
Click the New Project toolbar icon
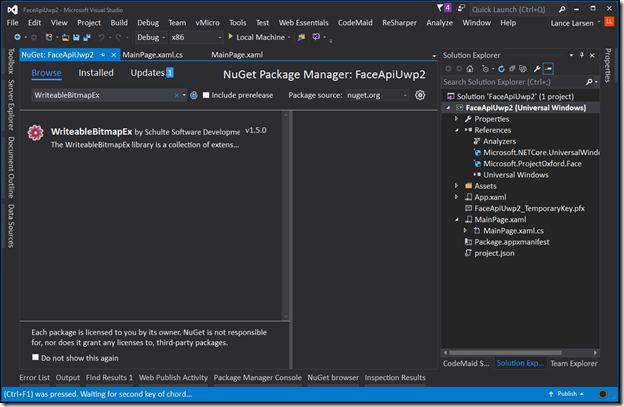tap(49, 37)
